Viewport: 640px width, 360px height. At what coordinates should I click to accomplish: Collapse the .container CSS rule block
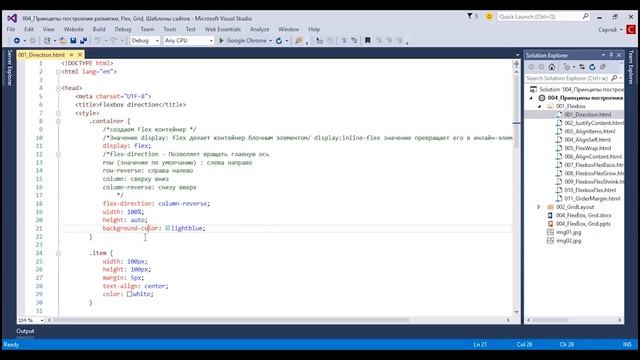tap(58, 121)
